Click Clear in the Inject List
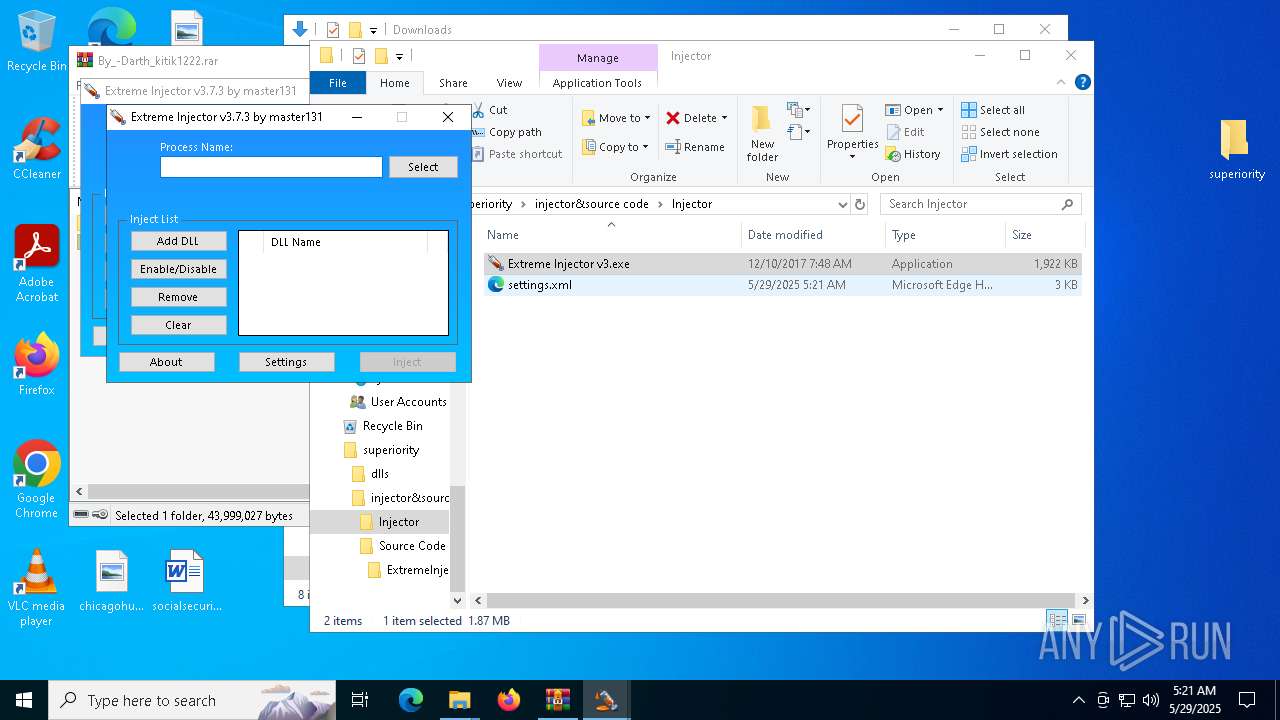1280x720 pixels. pyautogui.click(x=178, y=325)
